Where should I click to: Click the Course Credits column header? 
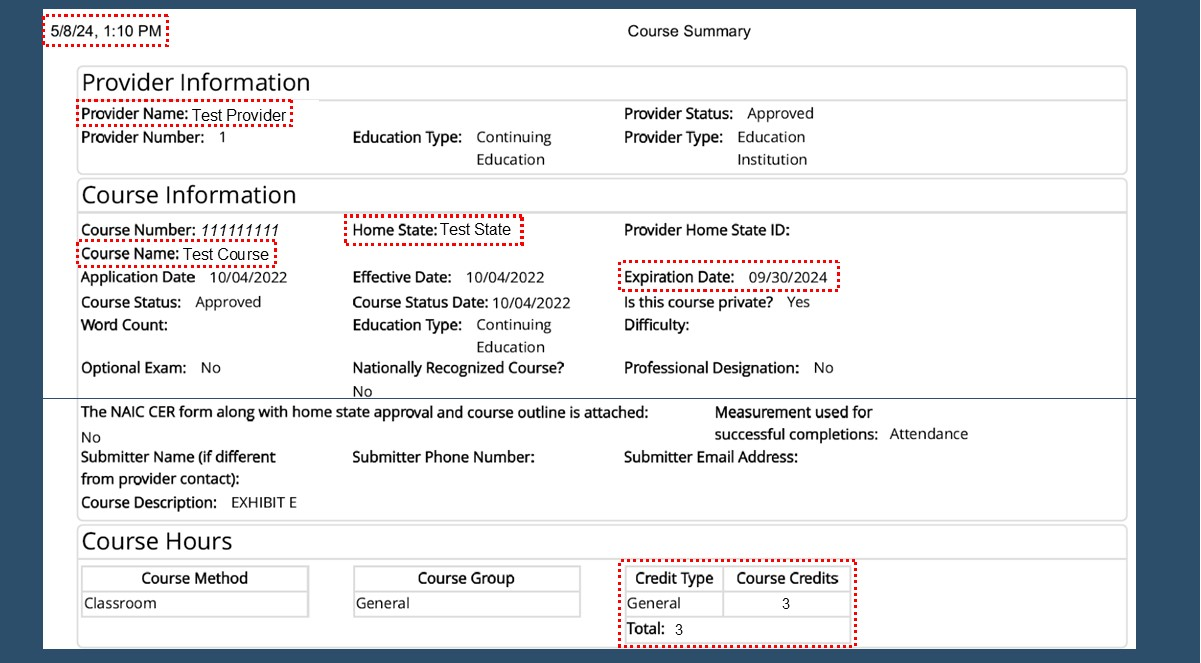pos(787,578)
